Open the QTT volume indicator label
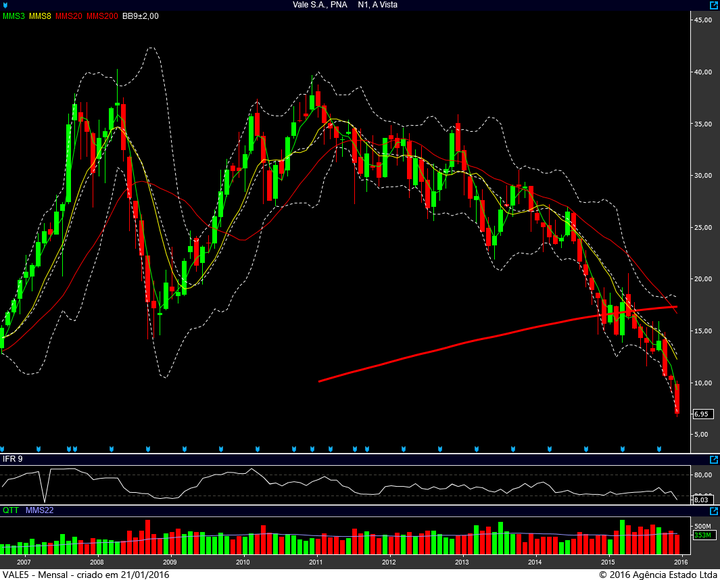The height and width of the screenshot is (580, 720). pos(11,510)
